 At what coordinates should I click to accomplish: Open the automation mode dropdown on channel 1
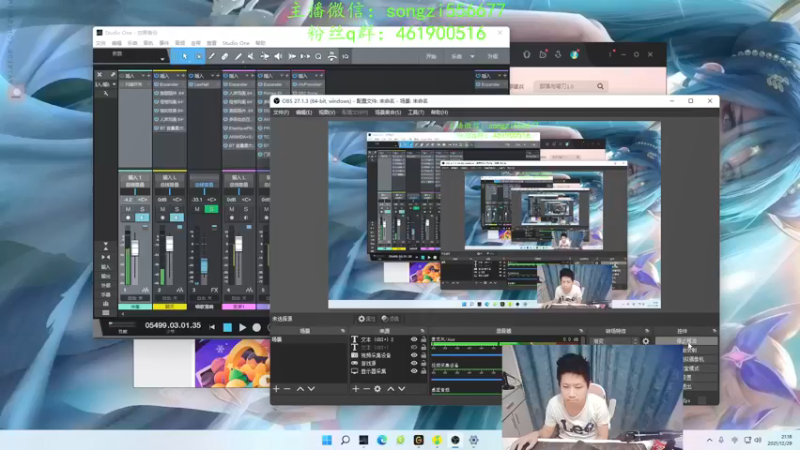[135, 298]
